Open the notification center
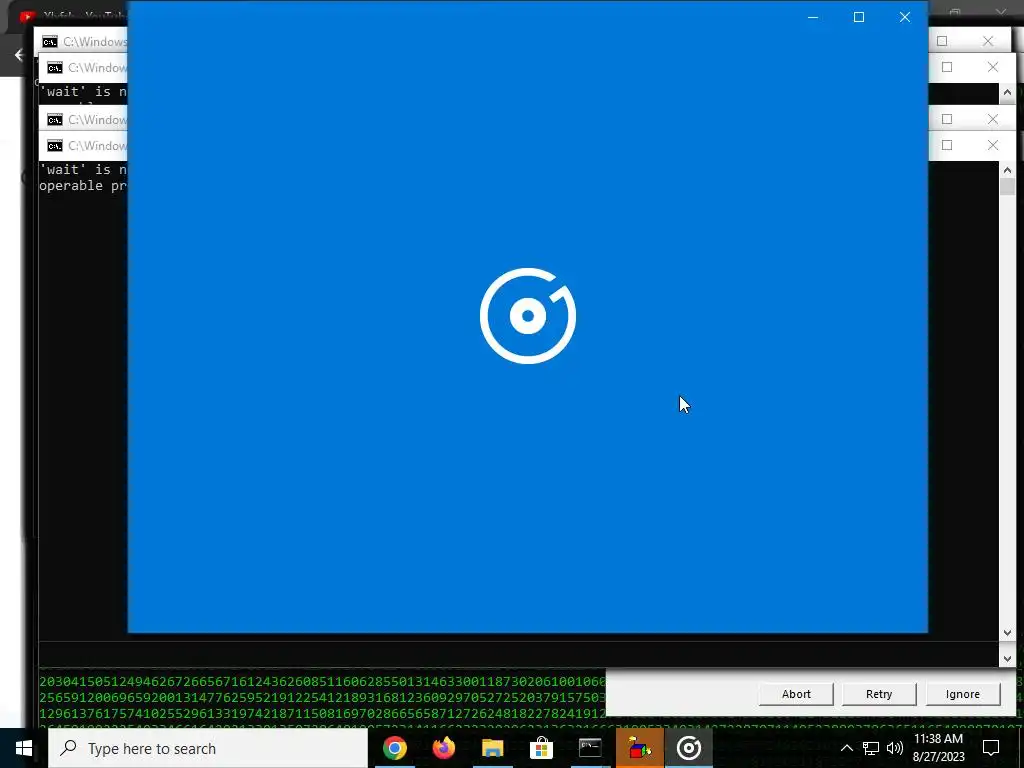Viewport: 1024px width, 768px height. point(991,748)
